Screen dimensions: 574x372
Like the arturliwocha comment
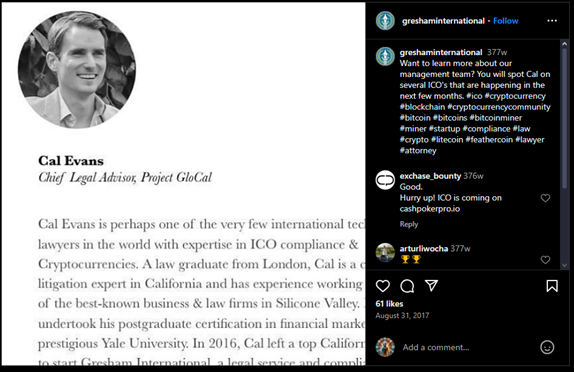545,260
